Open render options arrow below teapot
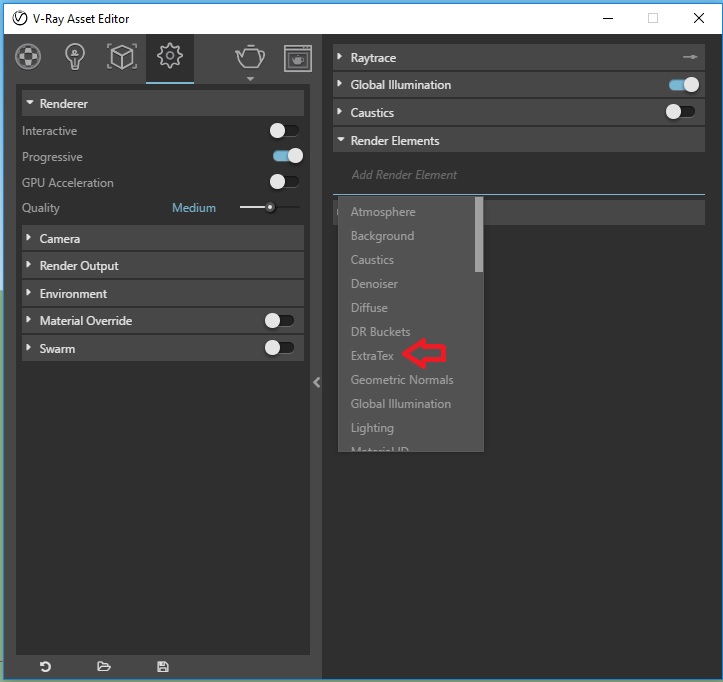 pos(250,79)
